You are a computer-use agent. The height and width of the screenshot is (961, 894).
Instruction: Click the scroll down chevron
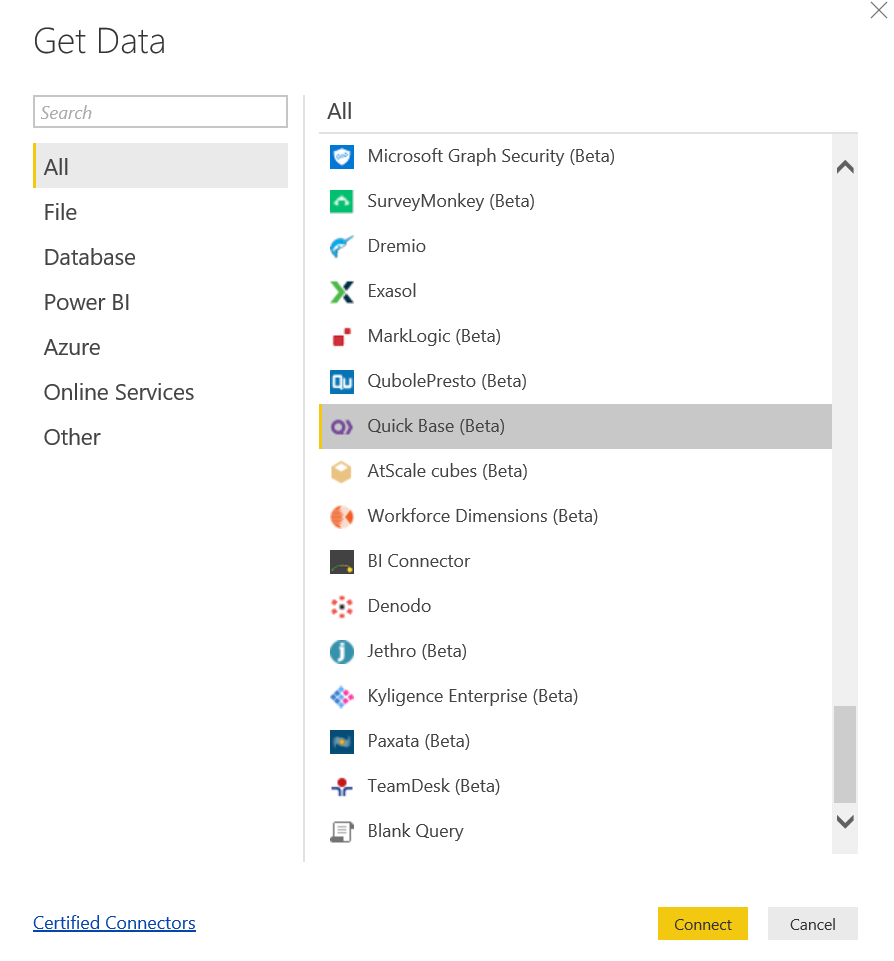[x=845, y=820]
